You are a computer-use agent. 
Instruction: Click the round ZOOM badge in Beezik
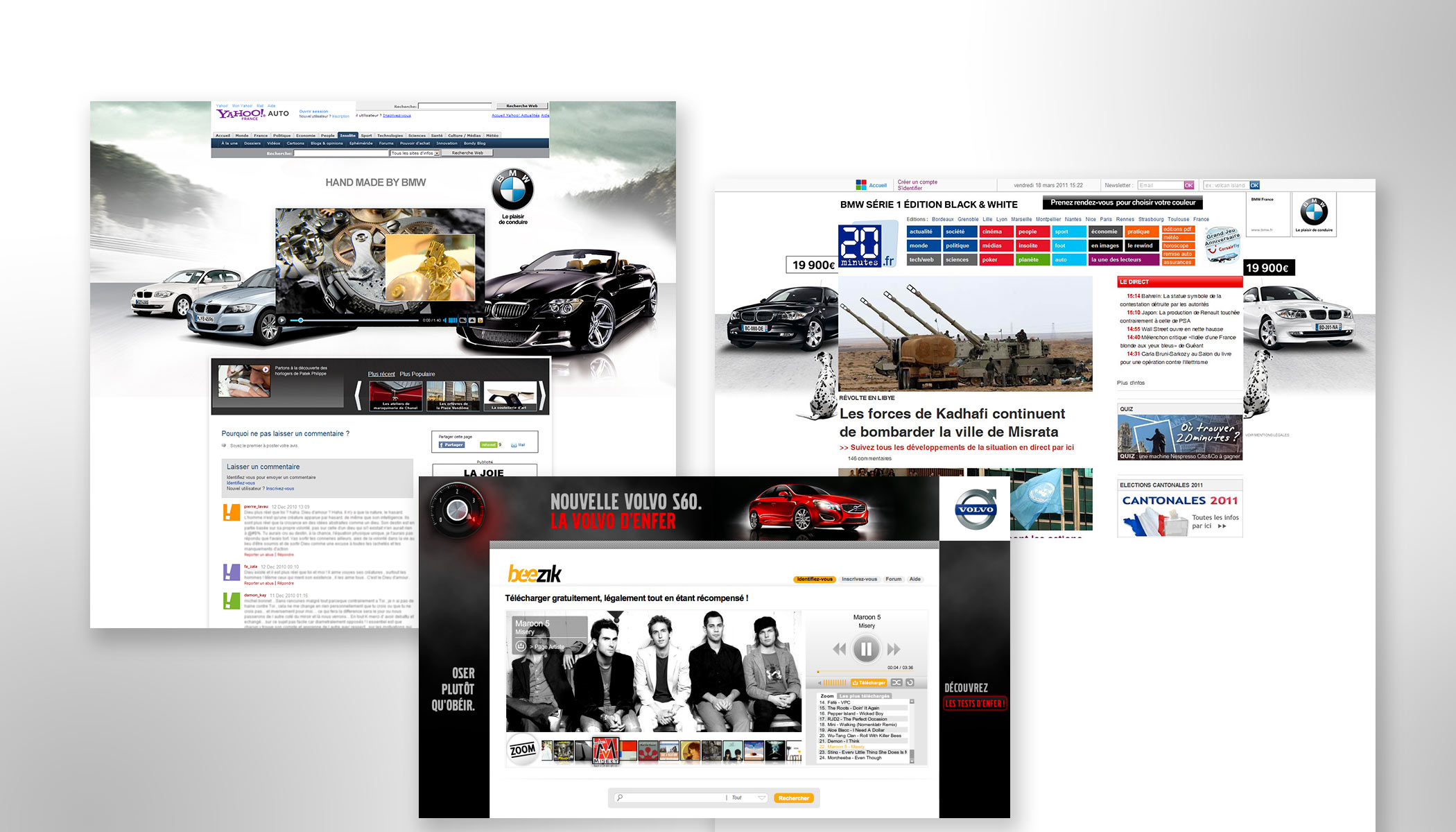pos(523,749)
